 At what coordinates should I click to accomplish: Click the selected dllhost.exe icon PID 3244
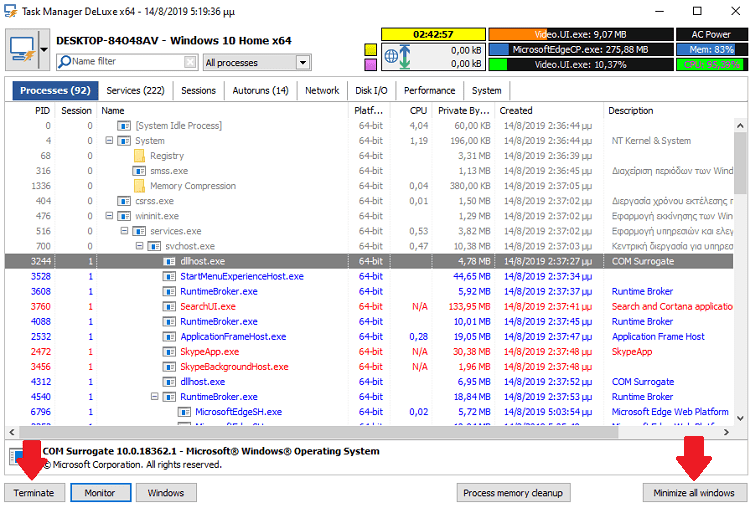[x=169, y=261]
